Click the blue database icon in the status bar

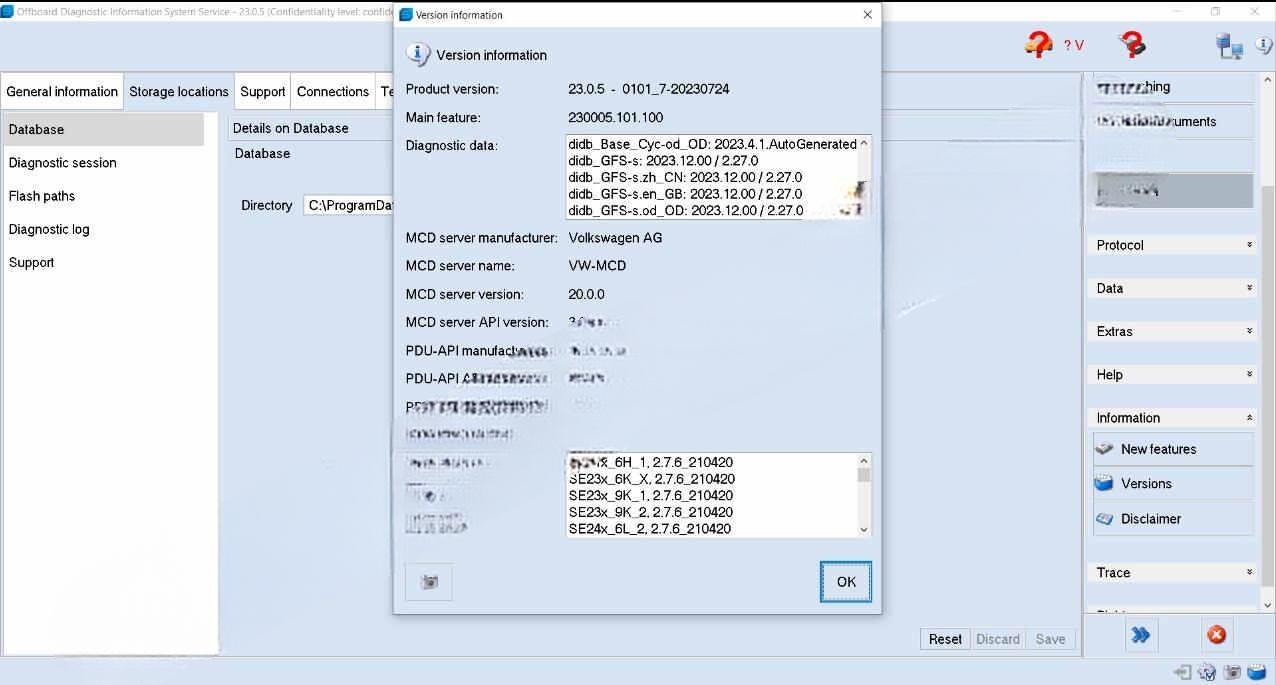pos(1257,673)
